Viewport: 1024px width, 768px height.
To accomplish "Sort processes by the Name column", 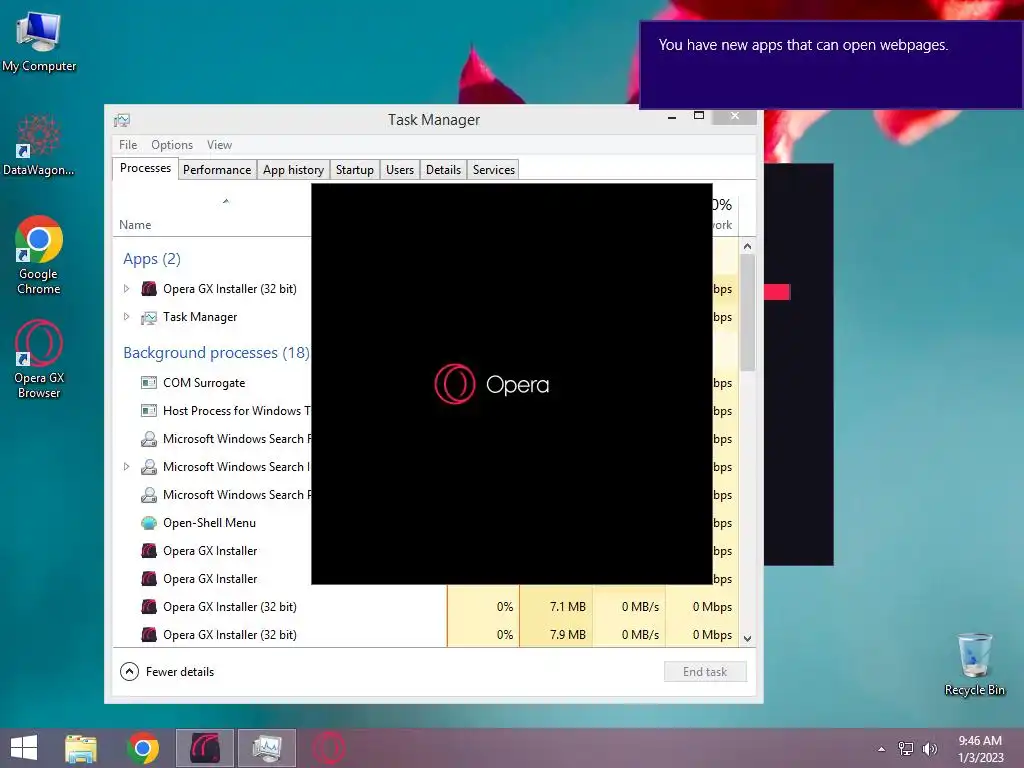I will 135,225.
